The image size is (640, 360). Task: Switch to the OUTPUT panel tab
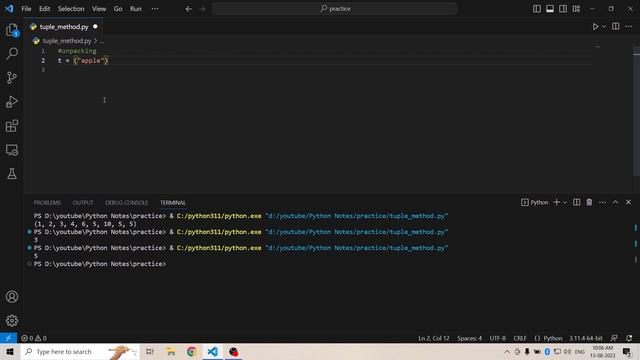coord(83,202)
